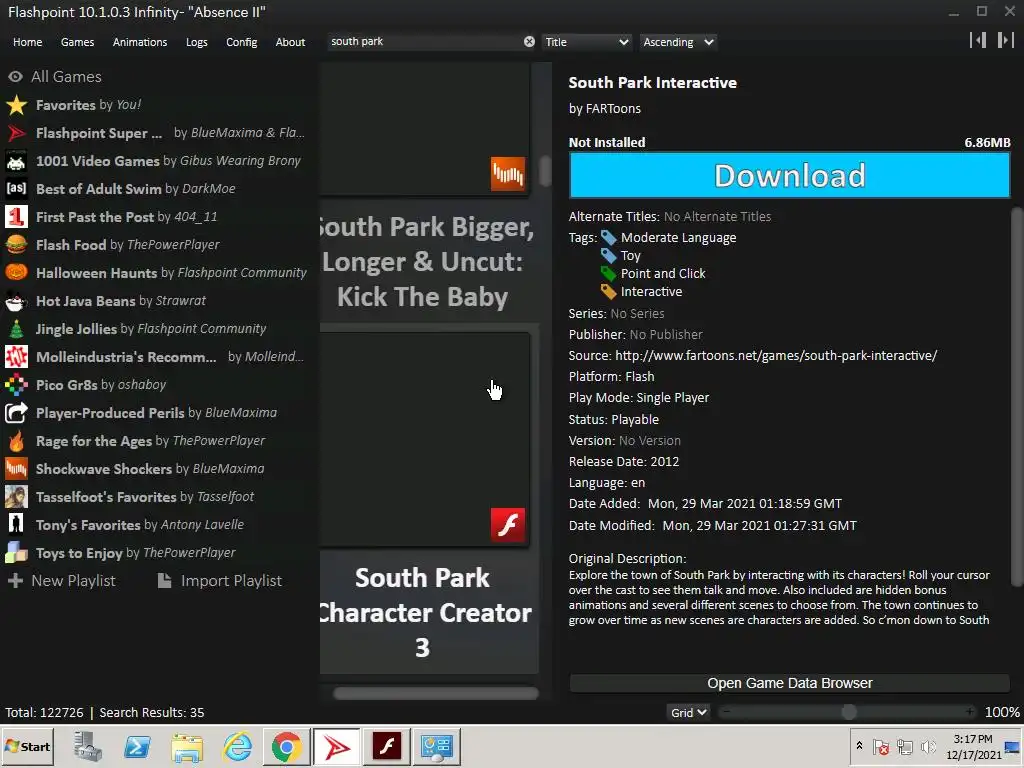Image resolution: width=1024 pixels, height=768 pixels.
Task: Click the Hot Java Beans coffee icon
Action: (x=16, y=300)
